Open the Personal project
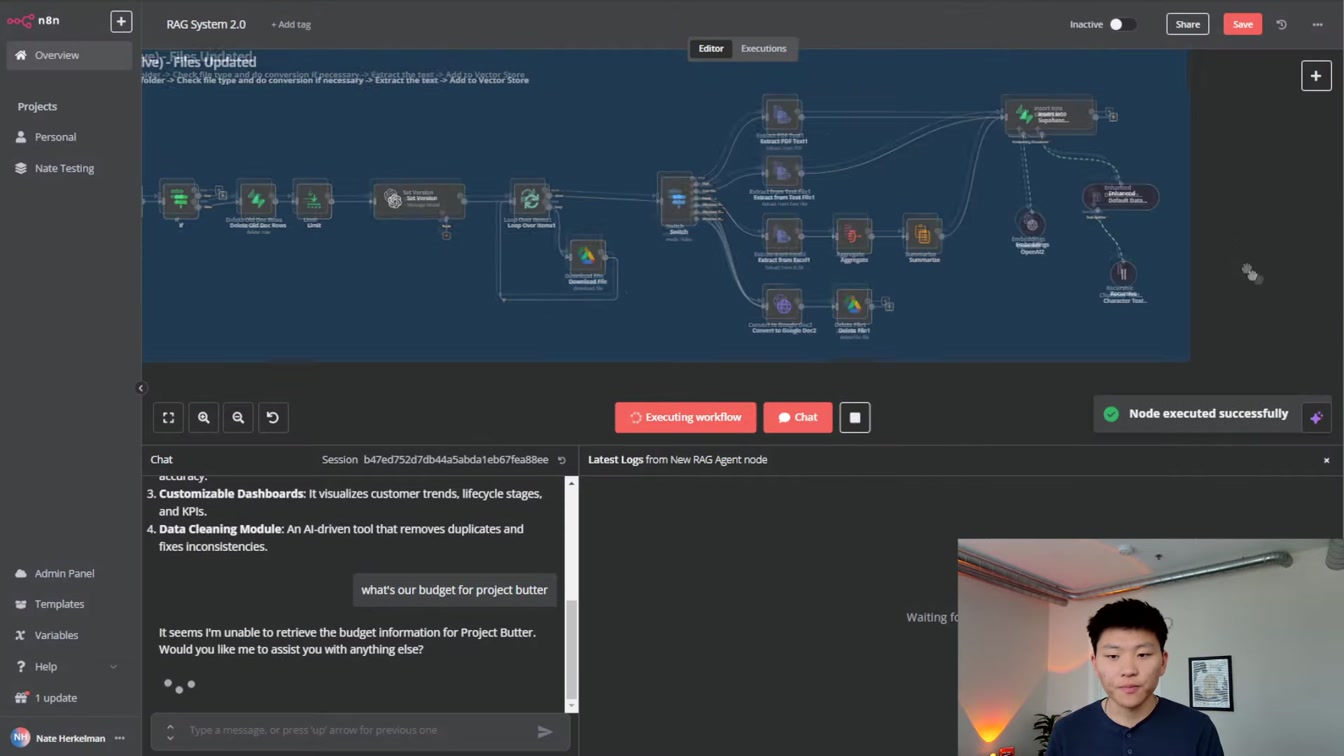 [x=69, y=137]
